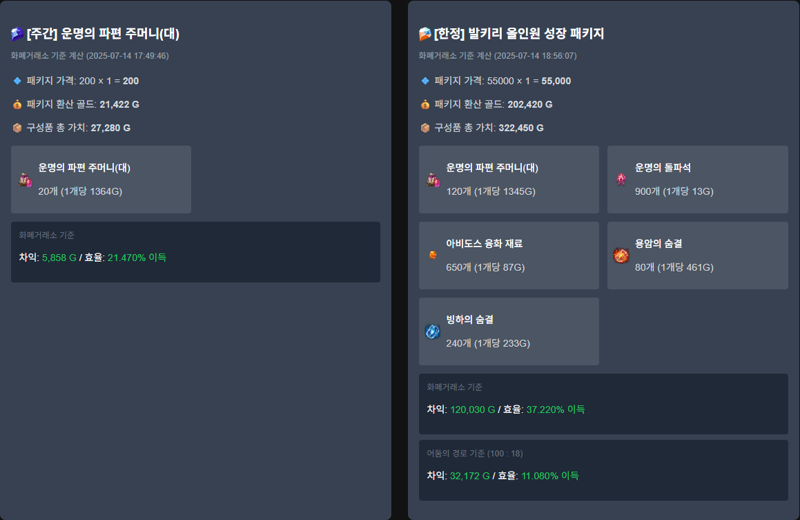
Task: Click the Valkyrie package icon in title
Action: click(x=425, y=34)
